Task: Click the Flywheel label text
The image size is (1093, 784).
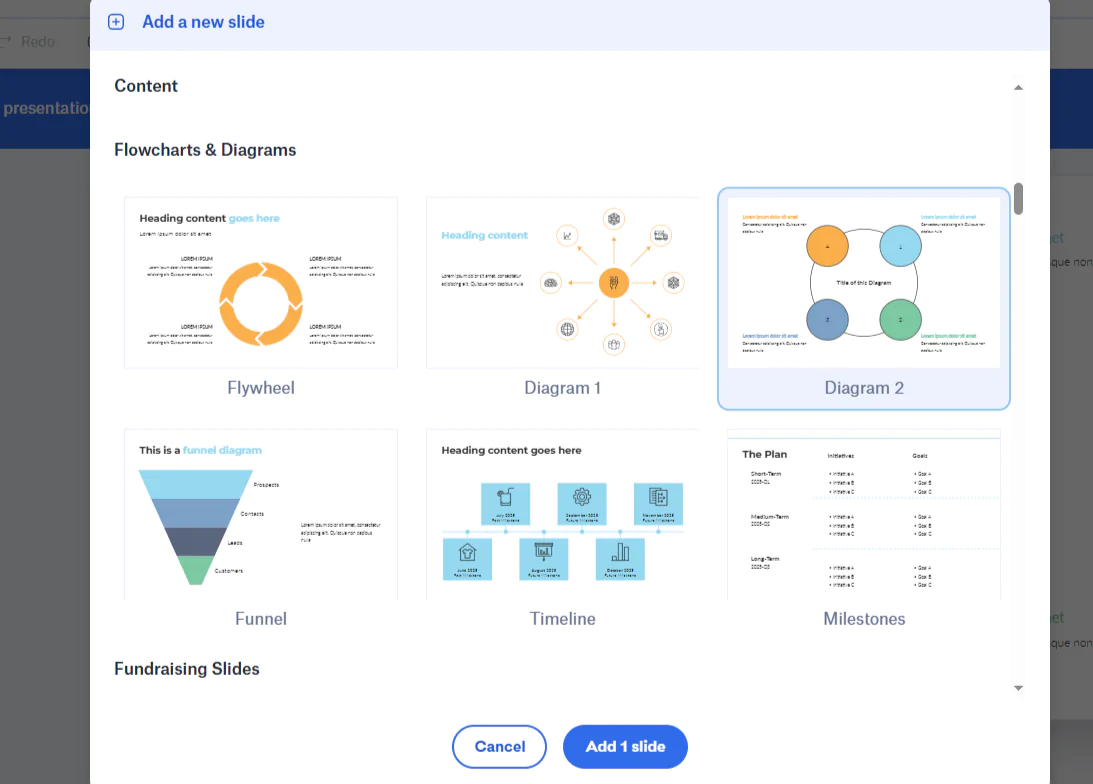Action: tap(261, 387)
